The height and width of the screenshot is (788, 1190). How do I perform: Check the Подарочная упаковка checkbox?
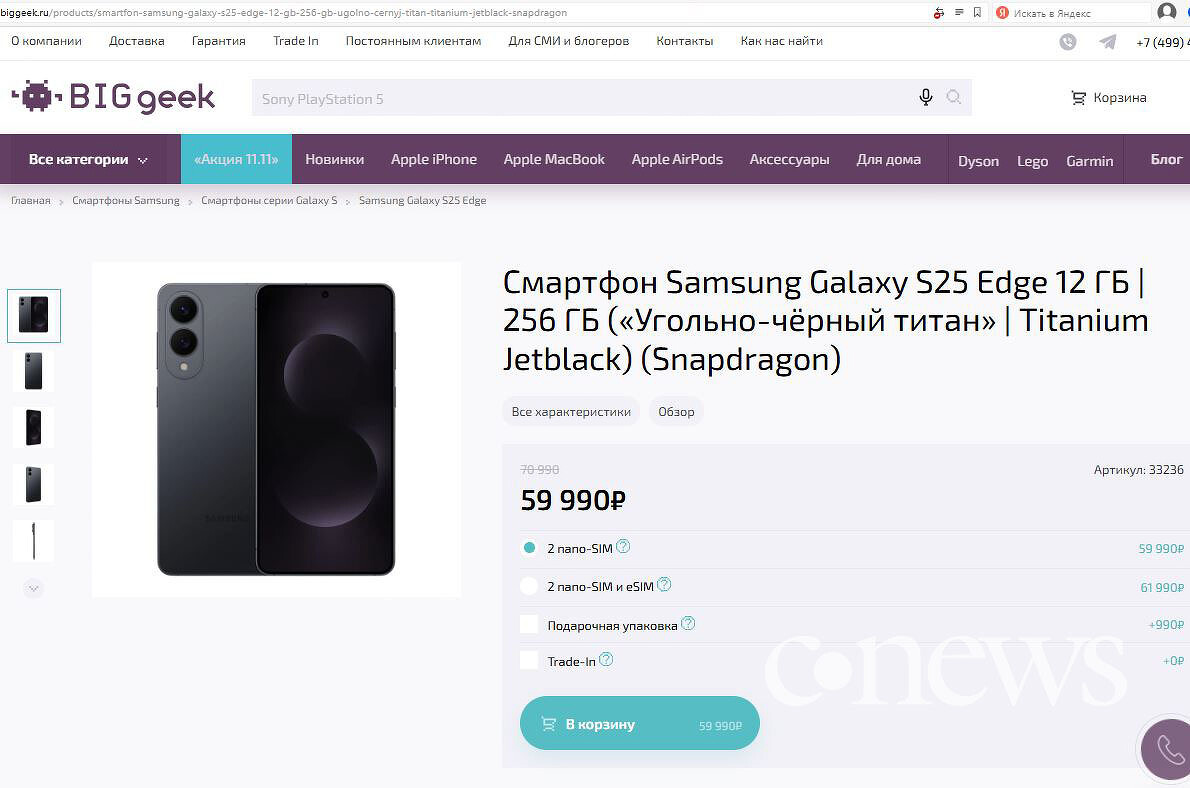[530, 625]
